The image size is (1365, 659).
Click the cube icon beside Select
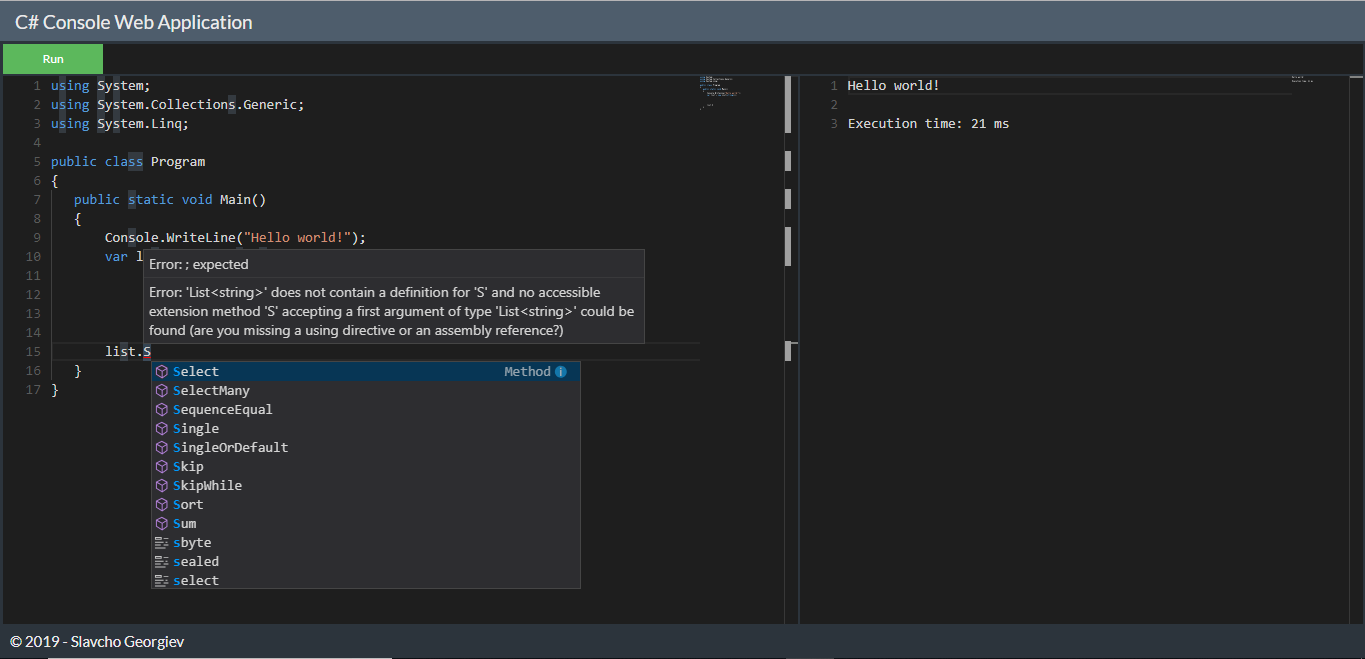pyautogui.click(x=162, y=372)
